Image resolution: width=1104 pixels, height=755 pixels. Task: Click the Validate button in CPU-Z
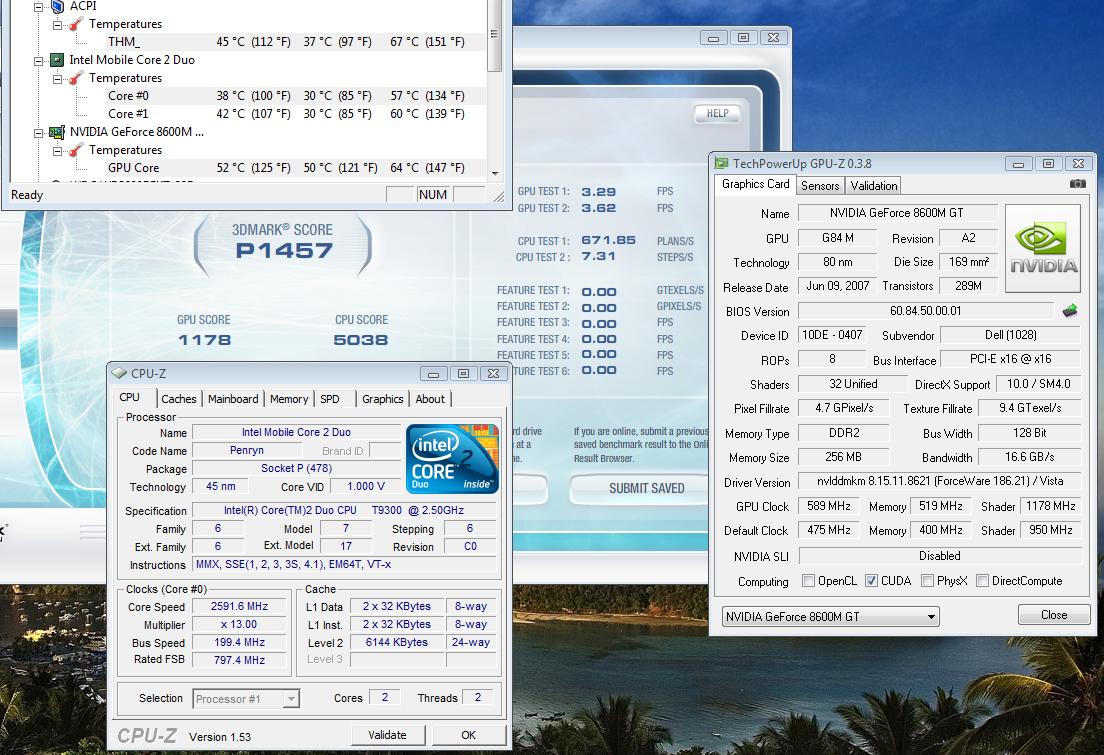388,735
